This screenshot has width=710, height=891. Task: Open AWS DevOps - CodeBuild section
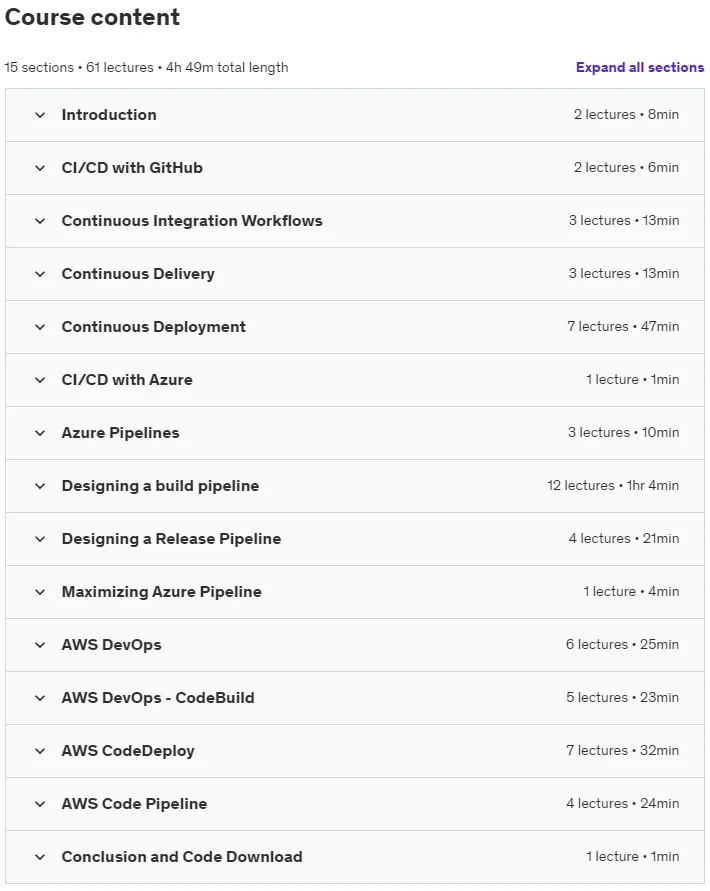point(158,698)
